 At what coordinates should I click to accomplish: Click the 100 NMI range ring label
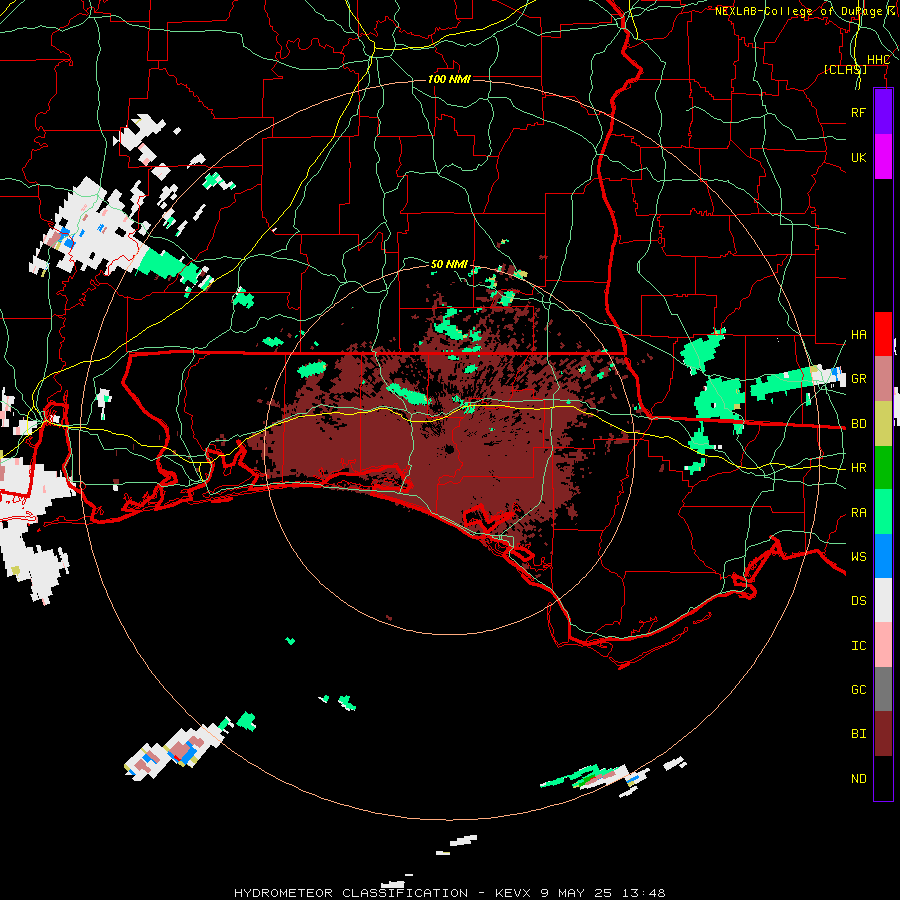click(449, 79)
